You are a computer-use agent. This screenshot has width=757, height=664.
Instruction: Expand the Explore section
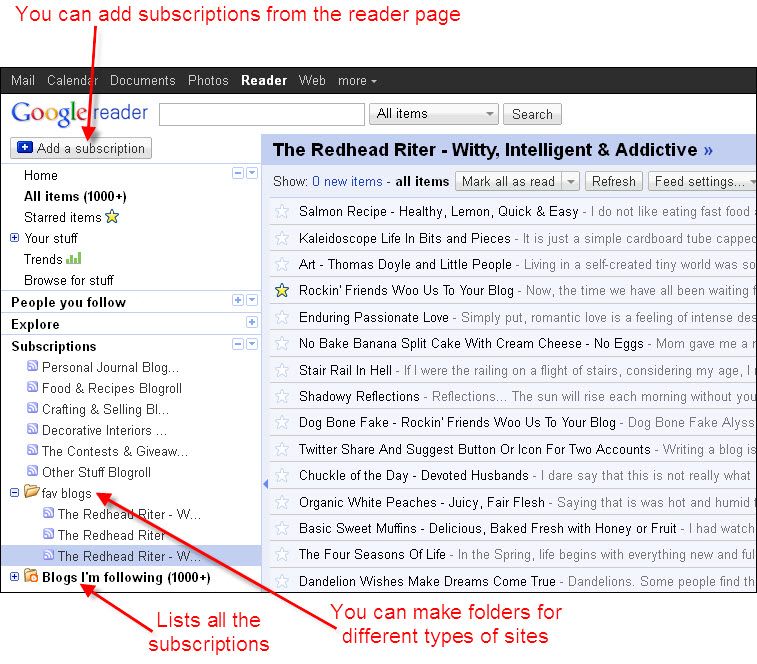coord(252,322)
